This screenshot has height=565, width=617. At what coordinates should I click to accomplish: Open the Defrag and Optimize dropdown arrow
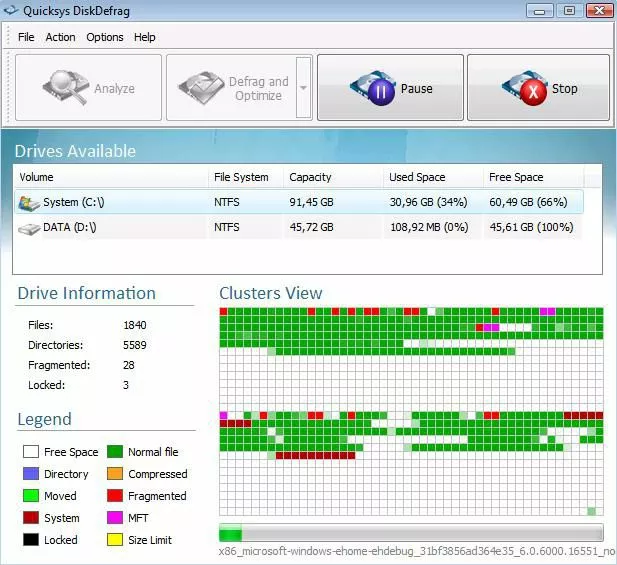coord(303,87)
